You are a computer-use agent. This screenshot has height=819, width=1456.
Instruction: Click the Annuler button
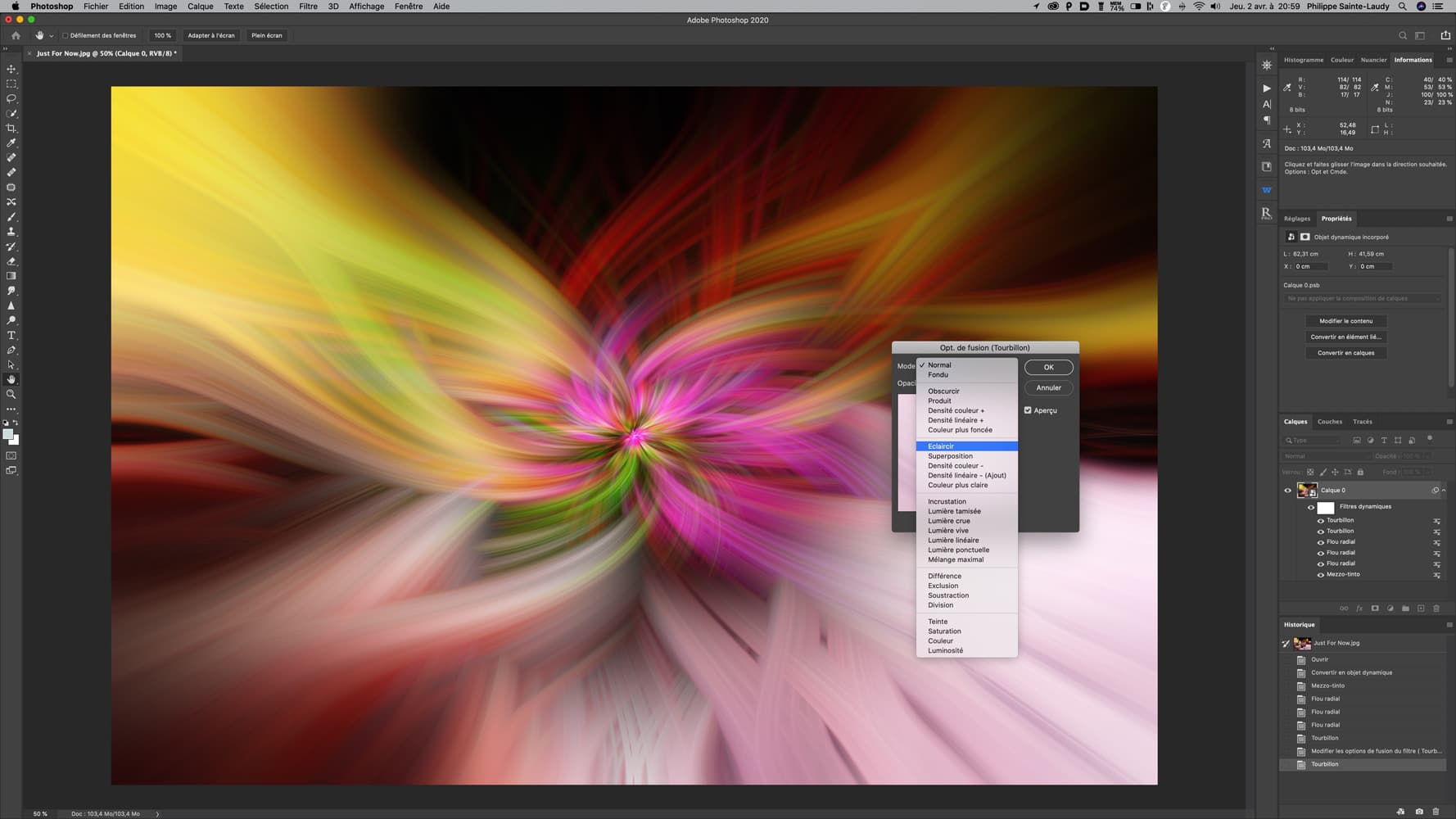pos(1048,387)
